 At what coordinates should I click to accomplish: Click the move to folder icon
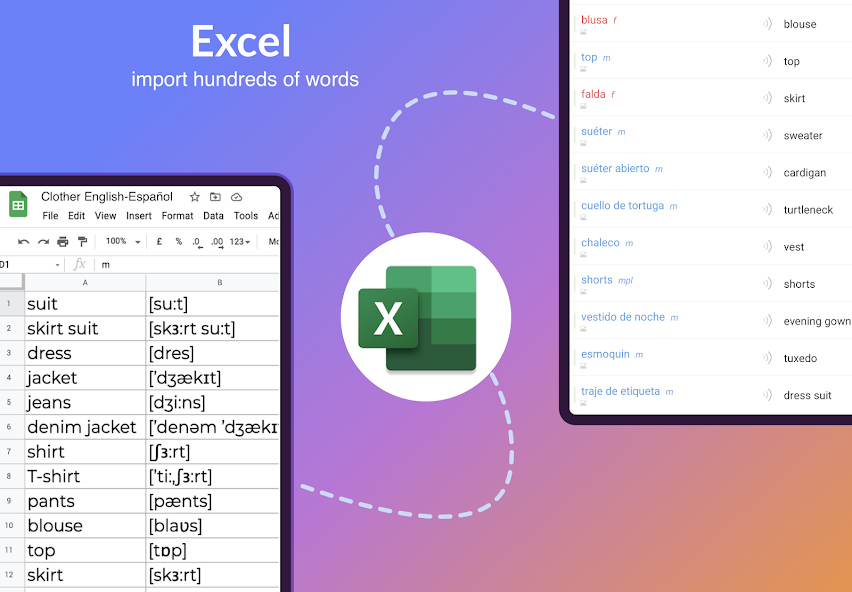point(215,197)
